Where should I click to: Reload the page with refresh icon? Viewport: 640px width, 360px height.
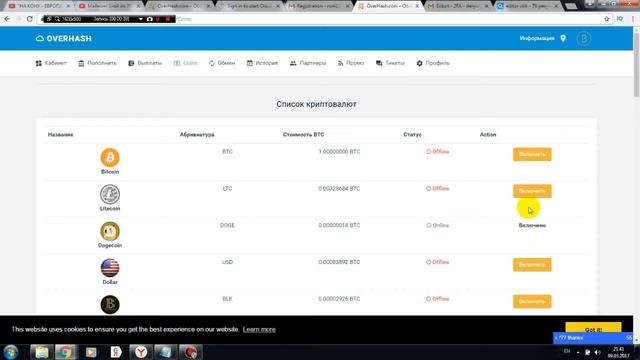pos(29,19)
